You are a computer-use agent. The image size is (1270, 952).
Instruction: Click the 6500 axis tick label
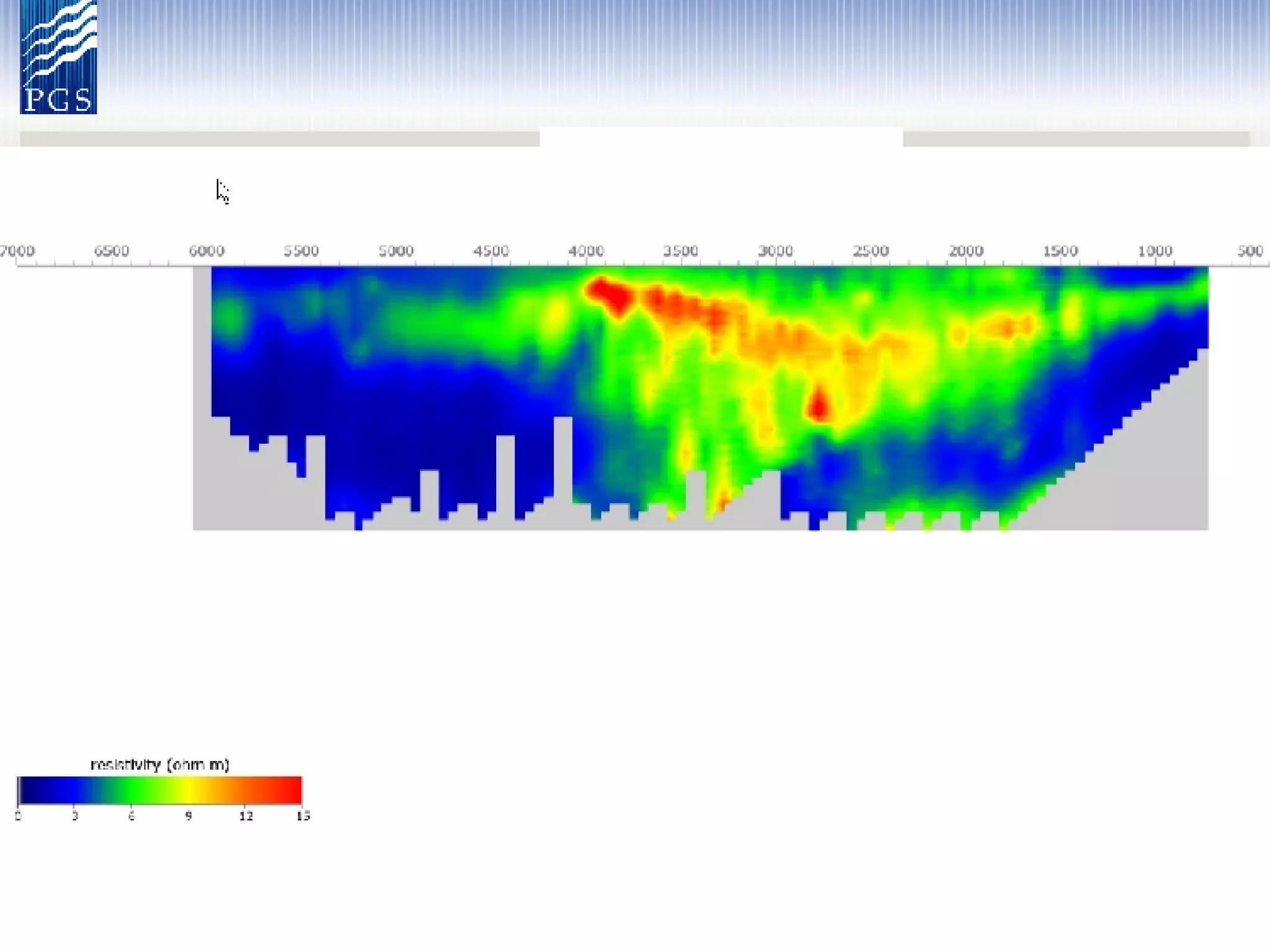[x=112, y=251]
